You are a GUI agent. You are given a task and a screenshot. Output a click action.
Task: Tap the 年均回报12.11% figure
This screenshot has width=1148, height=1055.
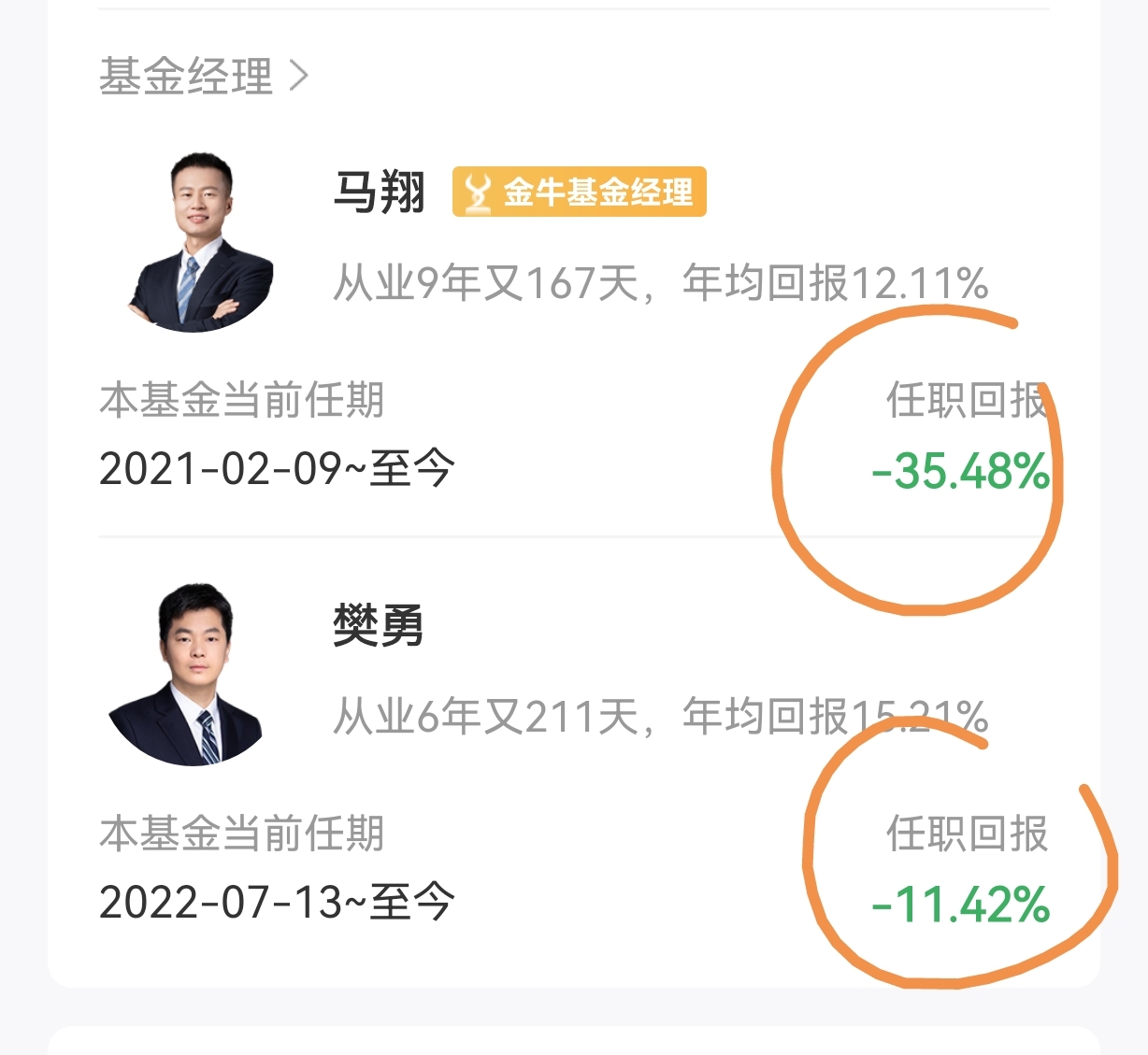836,282
